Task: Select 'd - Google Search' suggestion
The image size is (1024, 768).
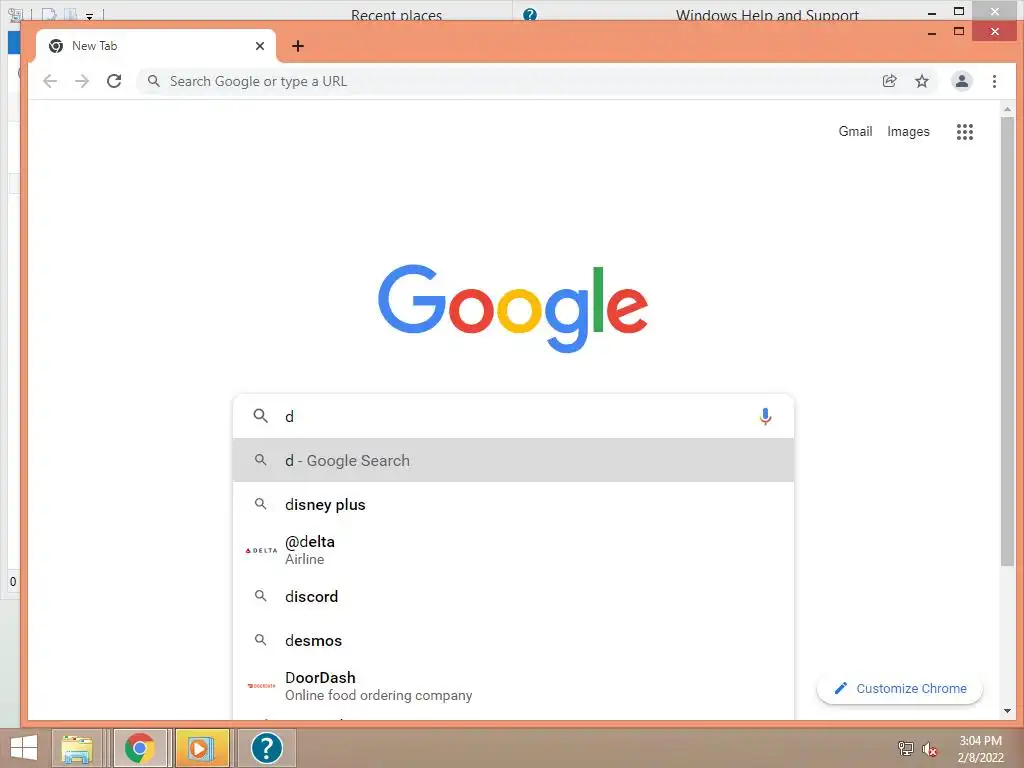Action: pyautogui.click(x=513, y=460)
